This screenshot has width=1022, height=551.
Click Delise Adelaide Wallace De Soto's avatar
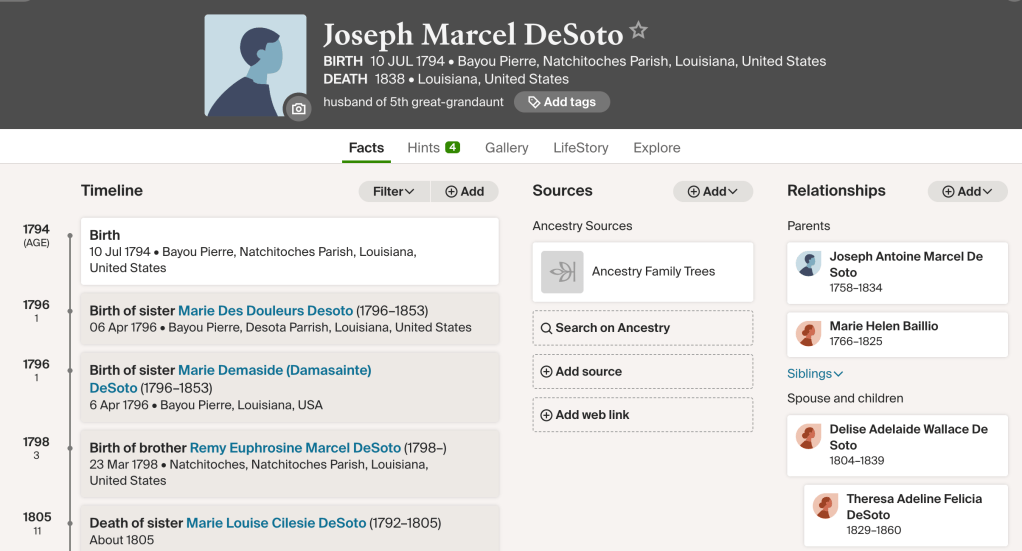coord(809,437)
